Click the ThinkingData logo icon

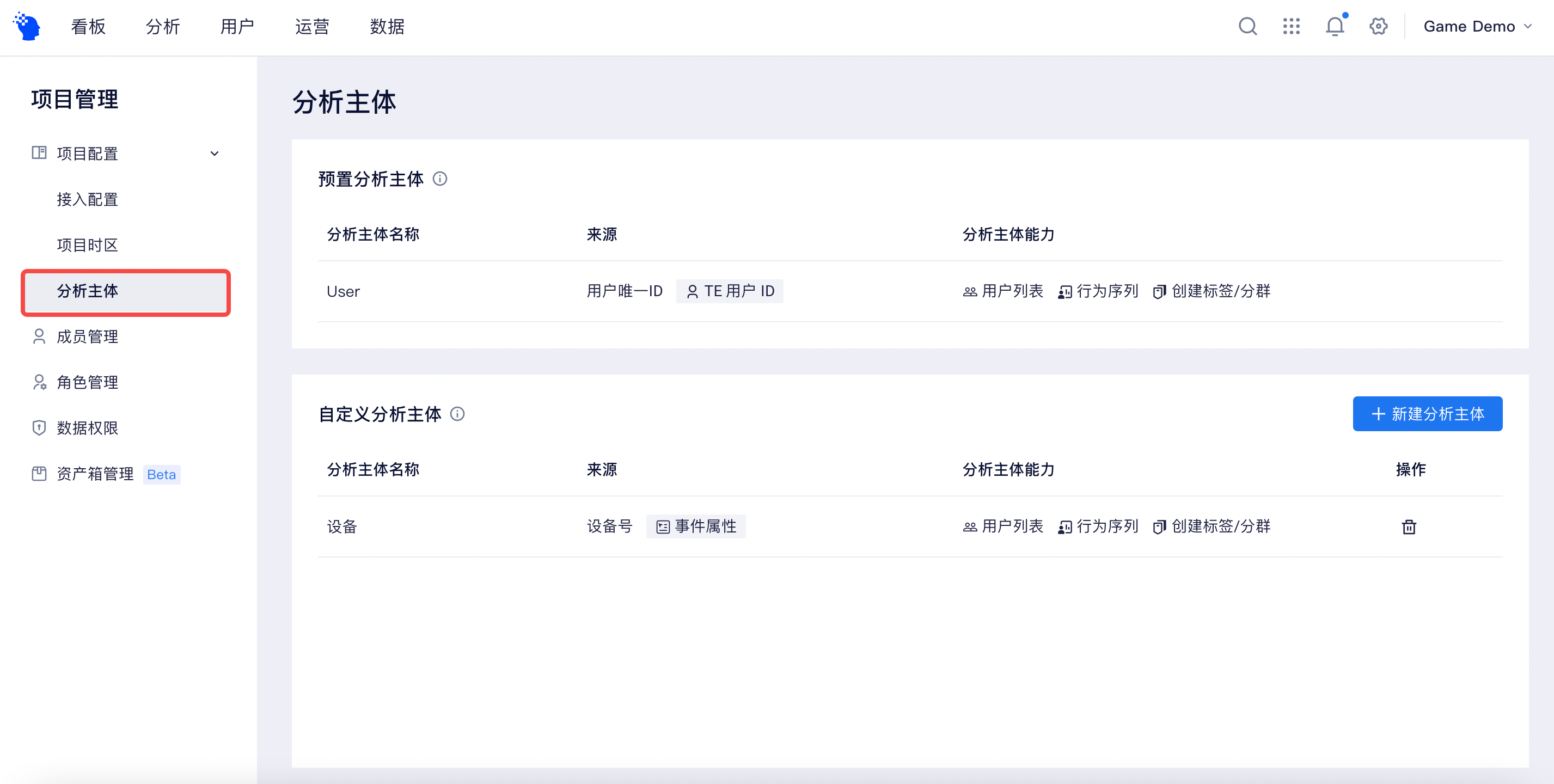pyautogui.click(x=27, y=27)
